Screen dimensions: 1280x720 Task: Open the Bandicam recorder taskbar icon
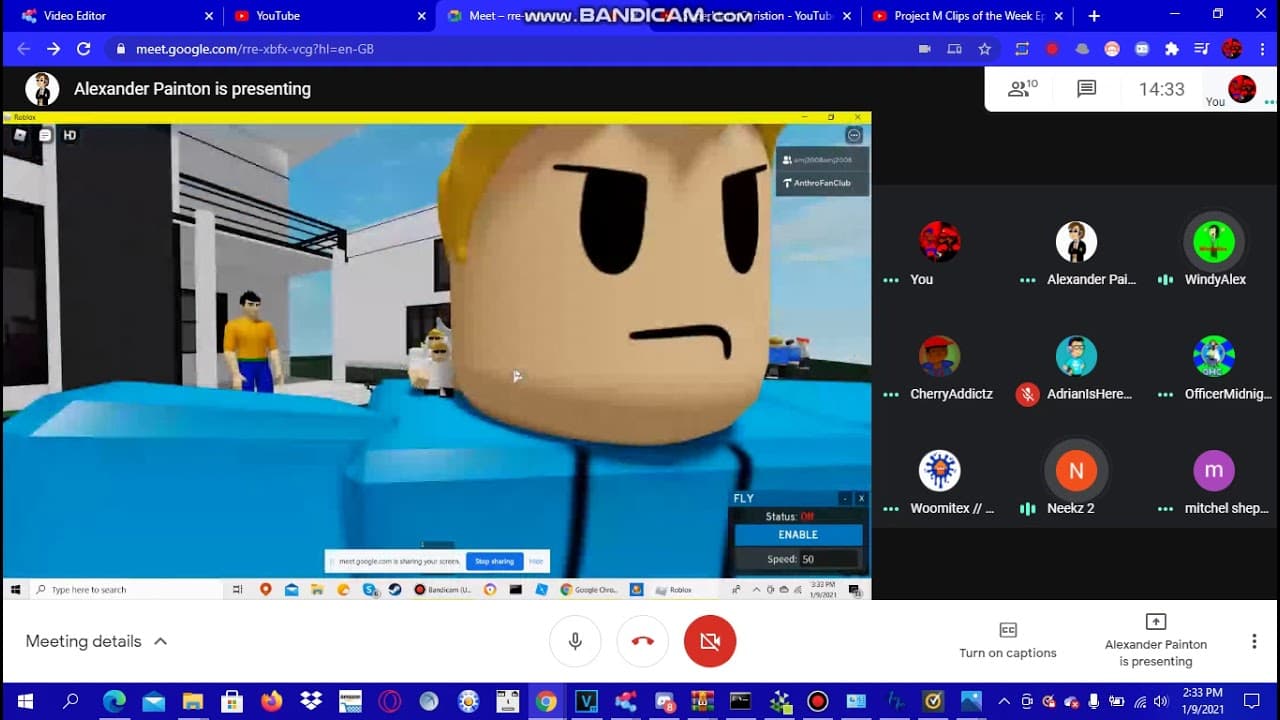818,701
